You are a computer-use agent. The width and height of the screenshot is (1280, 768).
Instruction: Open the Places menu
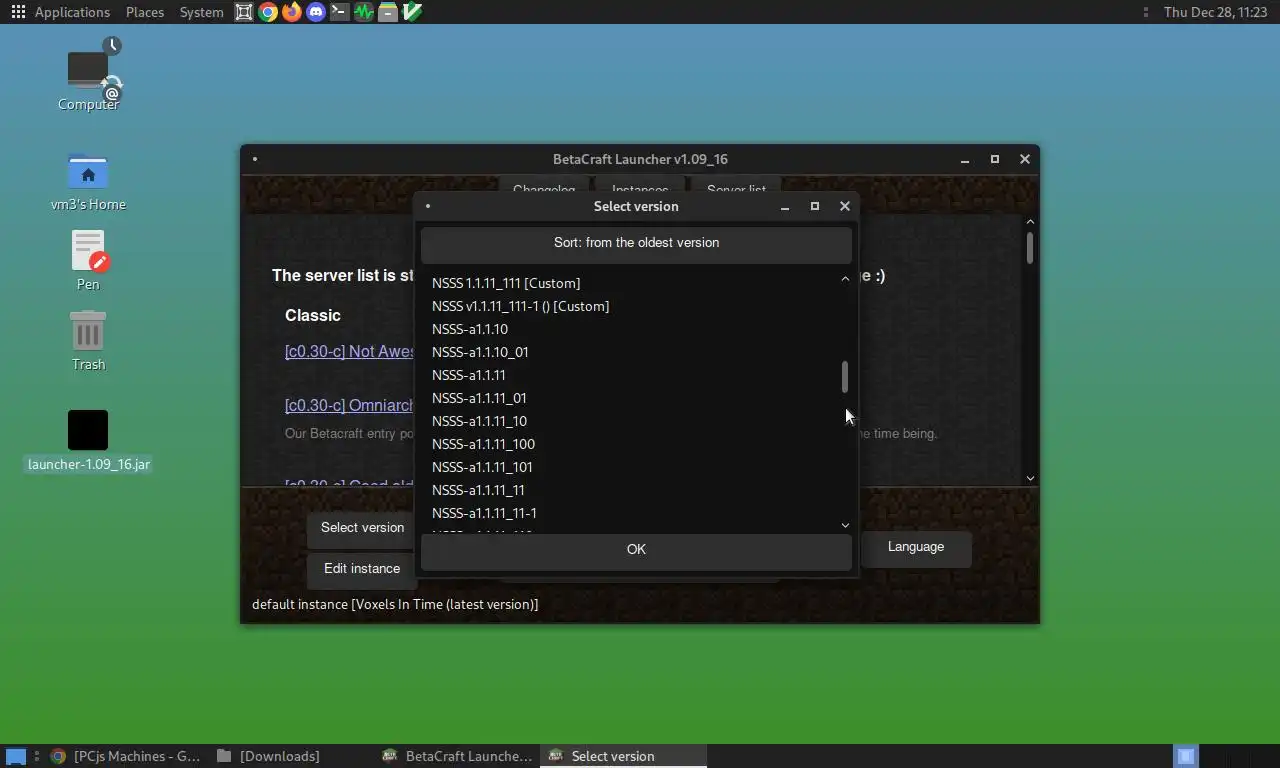tap(145, 12)
